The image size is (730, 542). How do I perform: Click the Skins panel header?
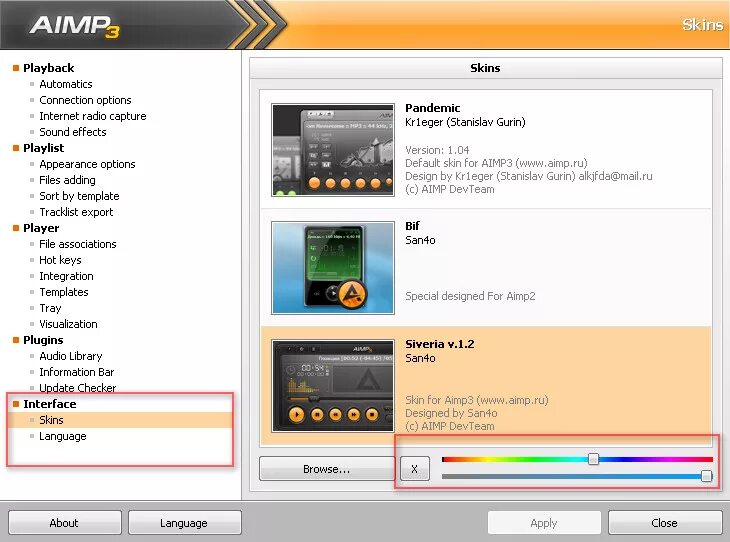485,68
